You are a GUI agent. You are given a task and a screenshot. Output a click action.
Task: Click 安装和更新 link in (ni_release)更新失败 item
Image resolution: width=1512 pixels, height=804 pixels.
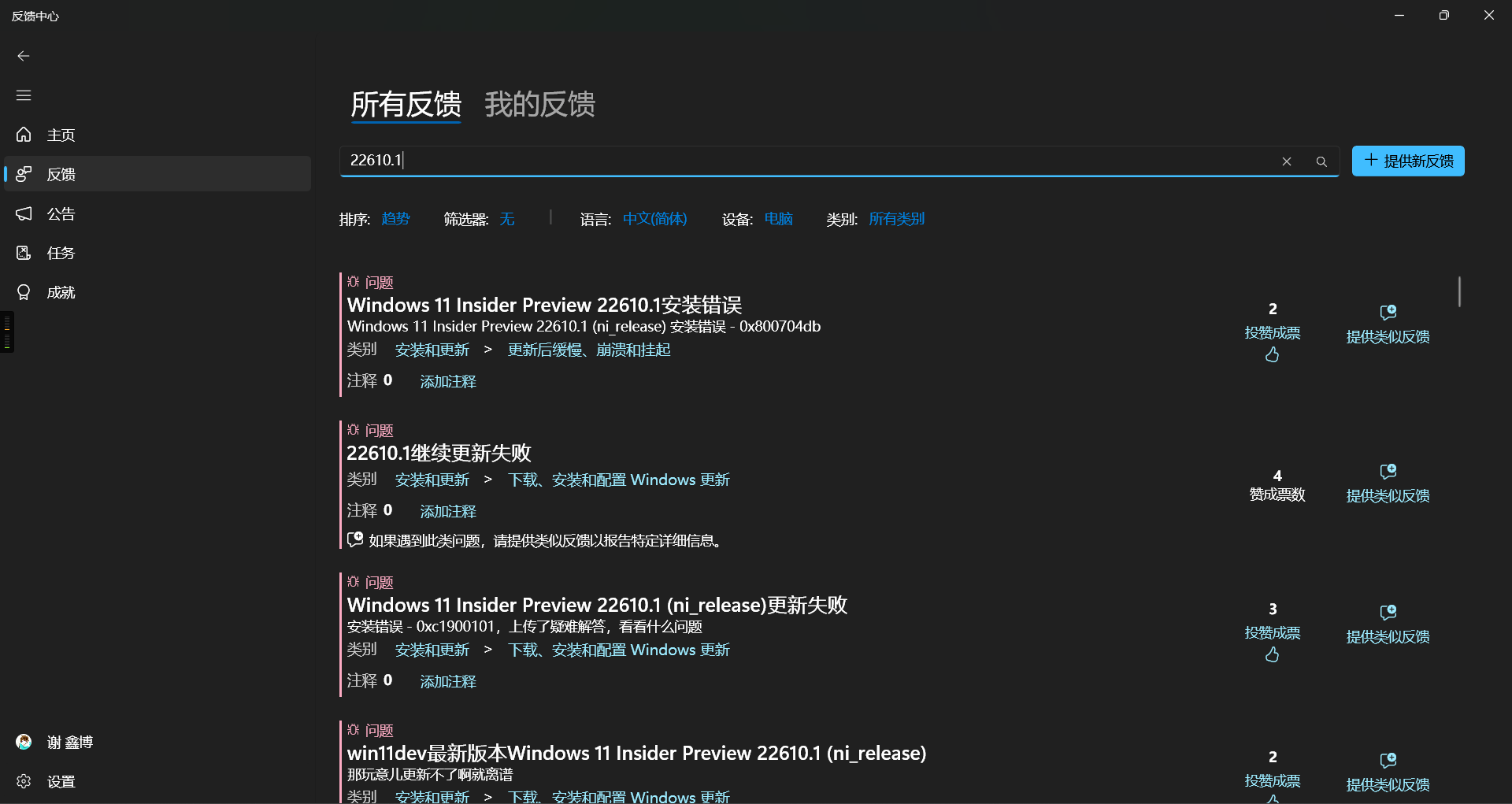(x=432, y=650)
